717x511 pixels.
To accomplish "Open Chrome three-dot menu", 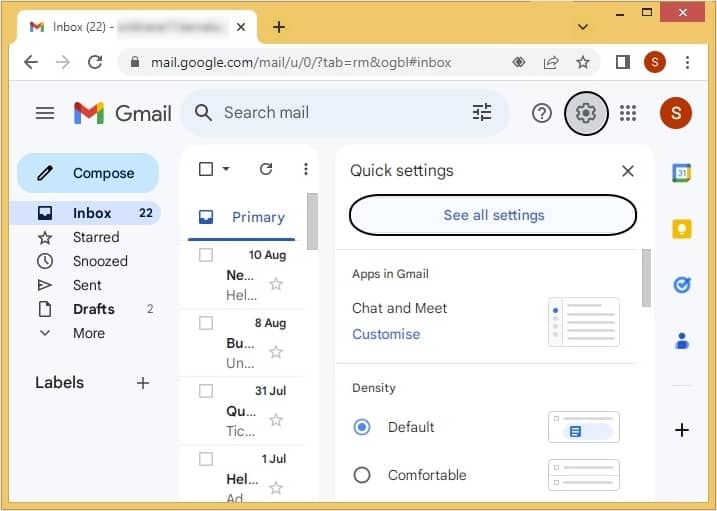I will coord(687,62).
